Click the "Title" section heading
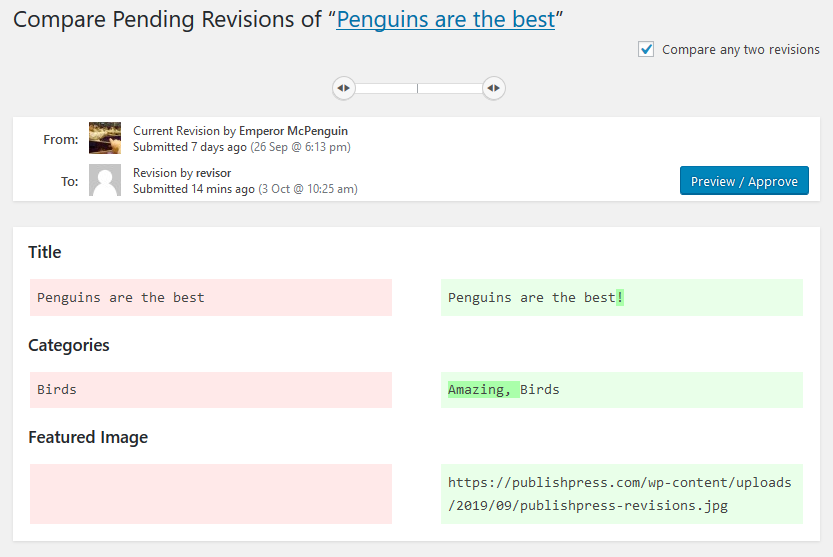The height and width of the screenshot is (557, 833). click(x=45, y=253)
